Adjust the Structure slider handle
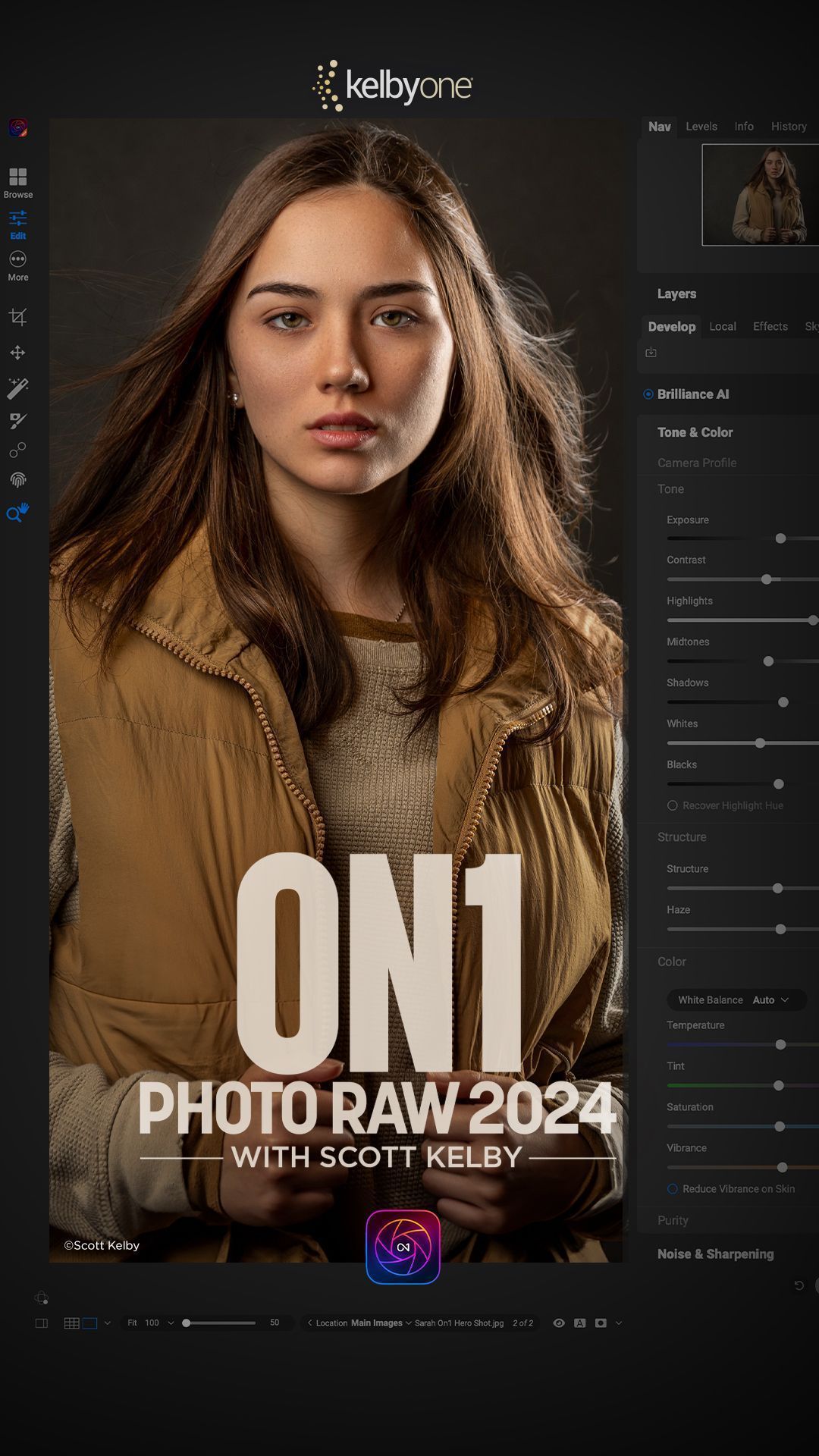Viewport: 819px width, 1456px height. pyautogui.click(x=777, y=889)
